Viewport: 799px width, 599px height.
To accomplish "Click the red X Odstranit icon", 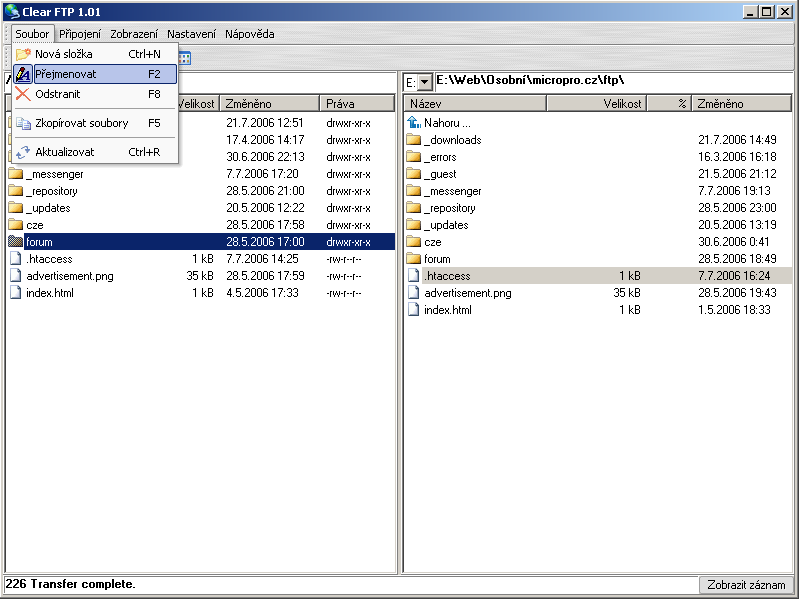I will (x=23, y=94).
